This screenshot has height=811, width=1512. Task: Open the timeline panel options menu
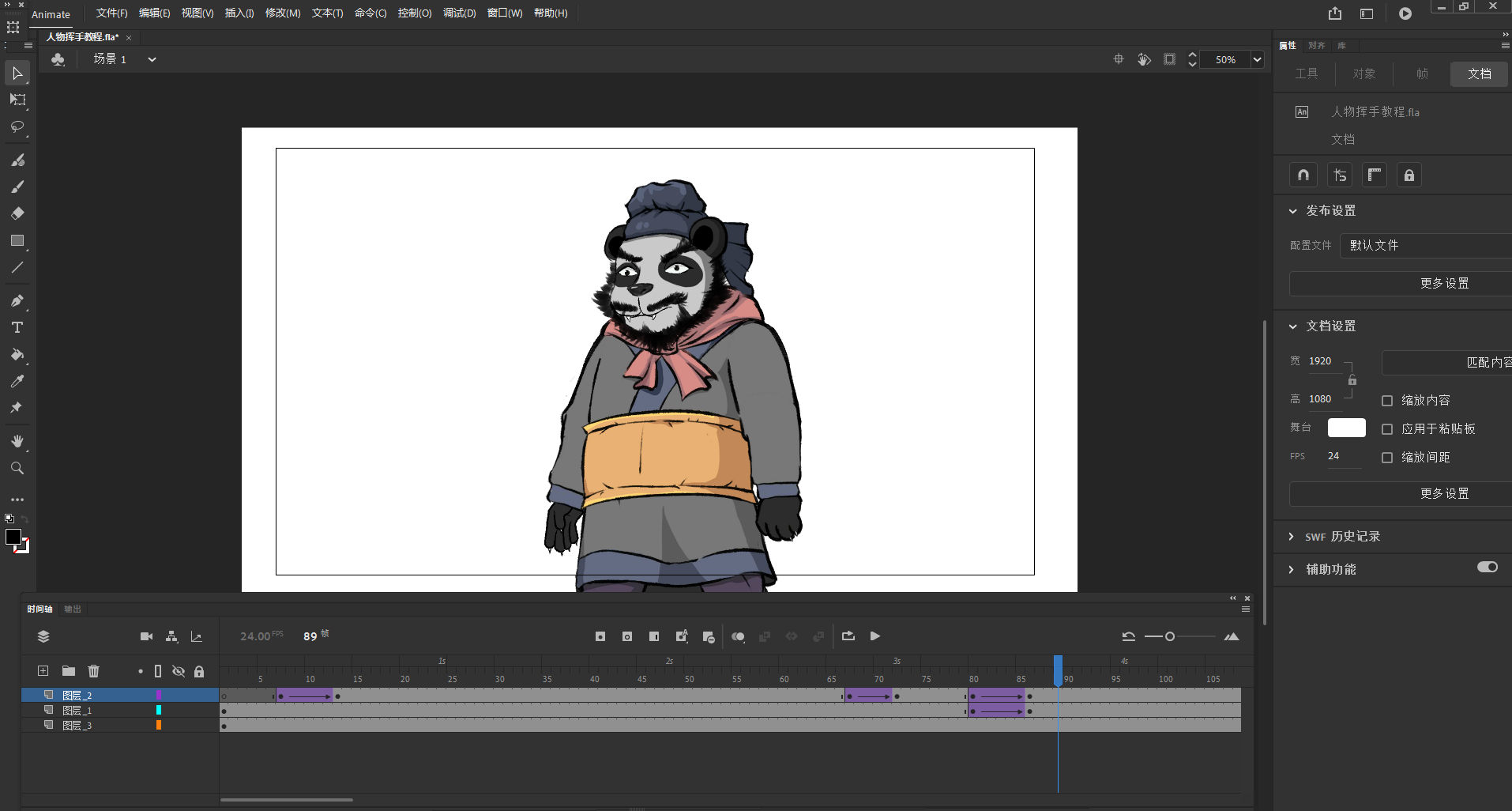(1246, 609)
